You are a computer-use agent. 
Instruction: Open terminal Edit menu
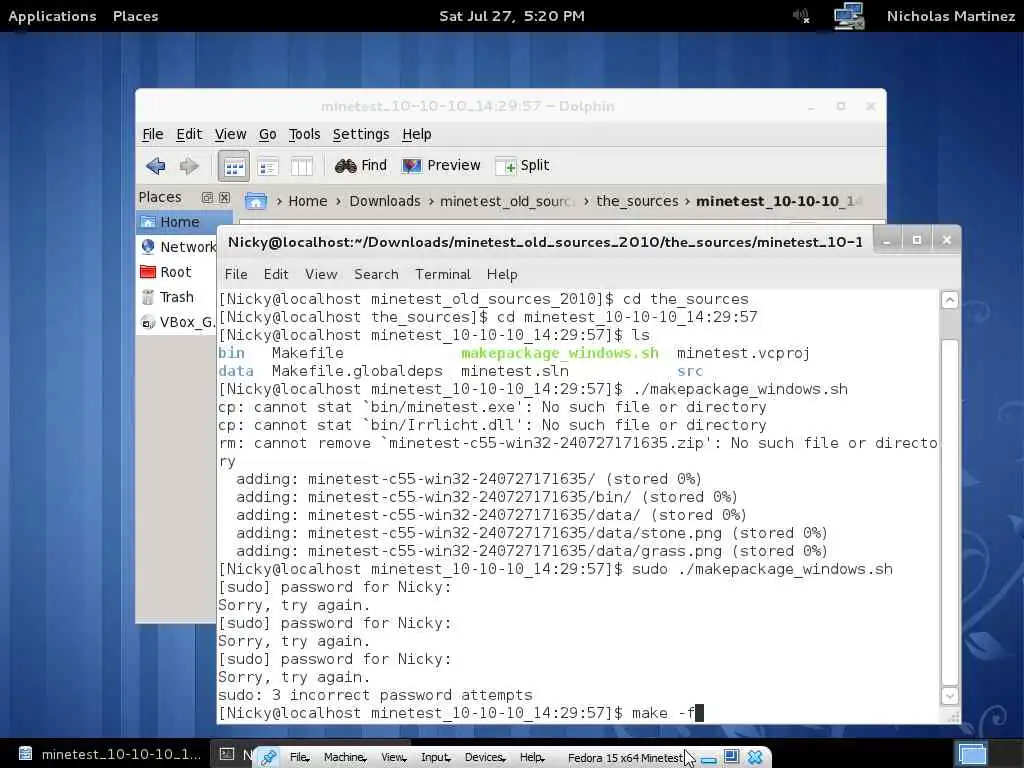click(276, 274)
